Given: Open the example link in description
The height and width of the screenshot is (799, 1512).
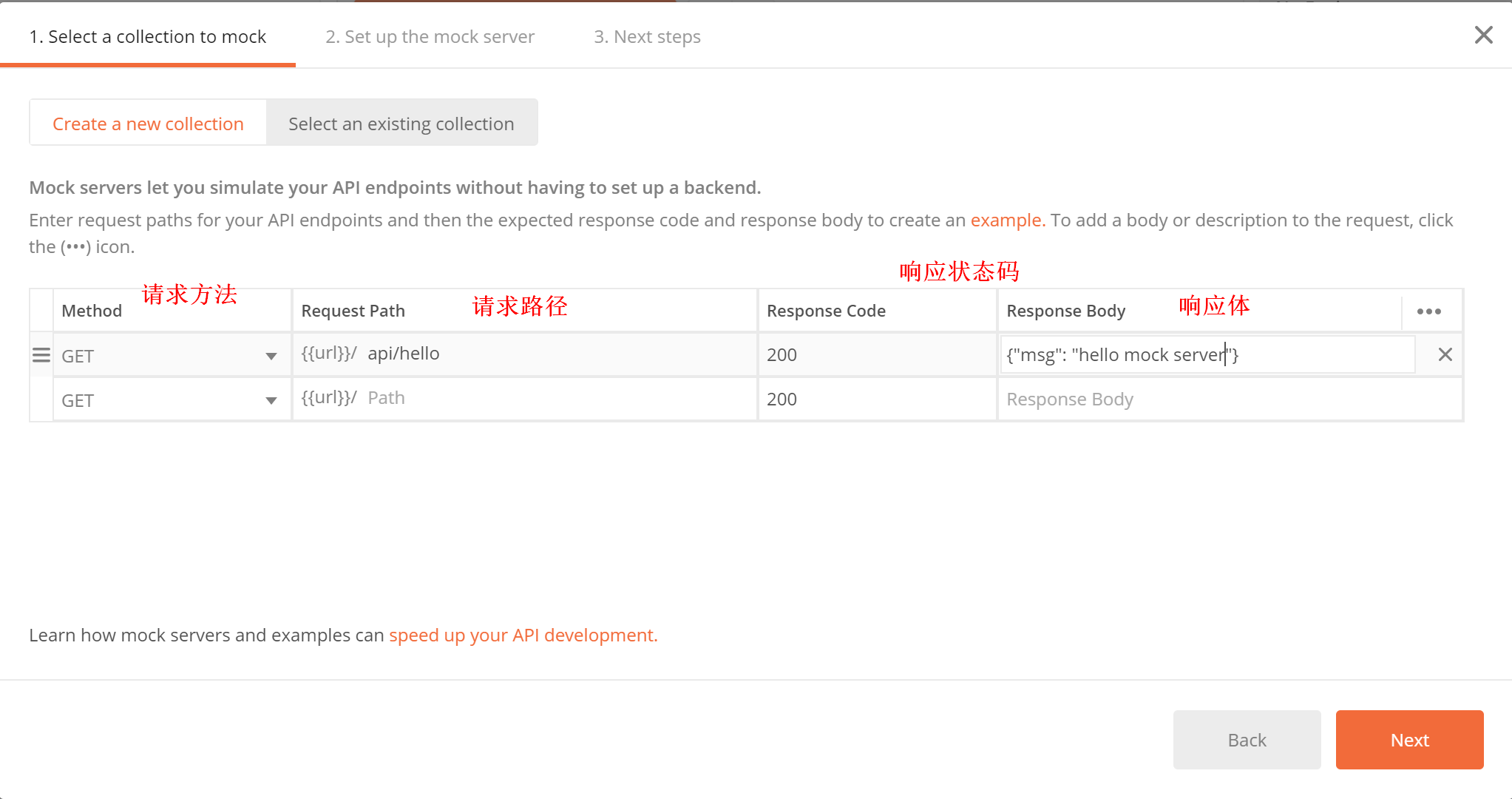Looking at the screenshot, I should pyautogui.click(x=1006, y=220).
